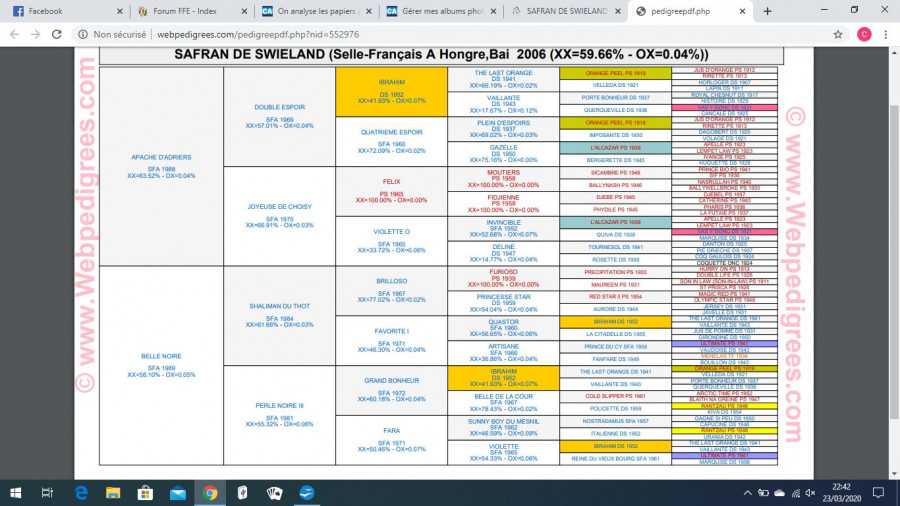This screenshot has height=506, width=900.
Task: Close the Forum FFE - Index tab
Action: coord(244,11)
